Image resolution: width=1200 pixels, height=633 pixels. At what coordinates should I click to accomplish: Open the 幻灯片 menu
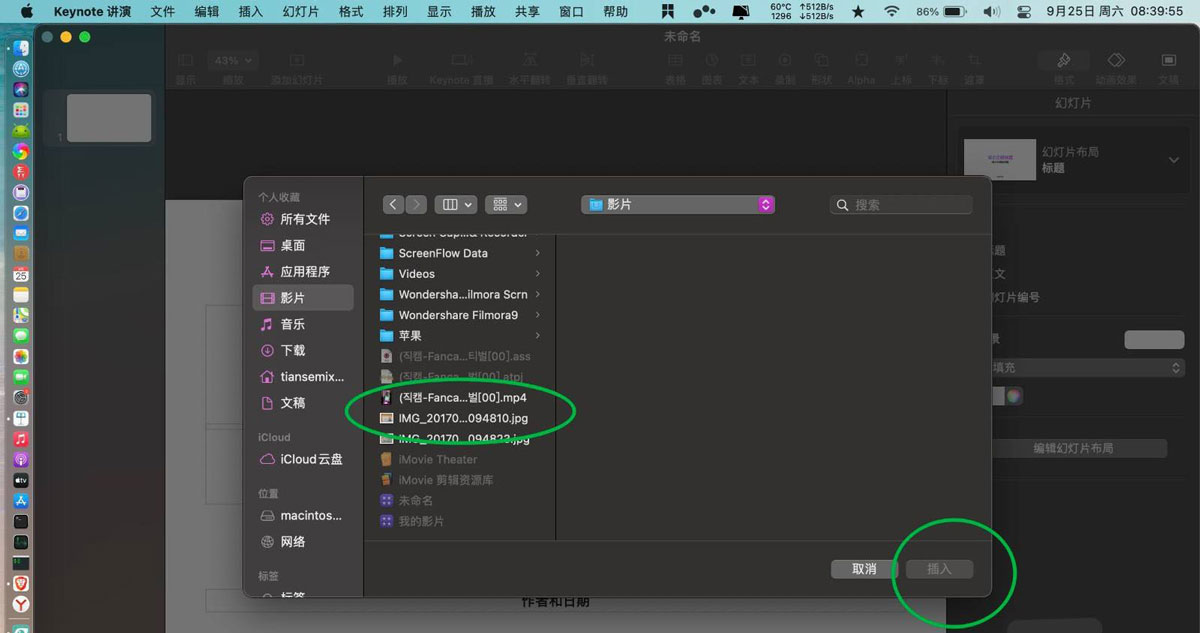pyautogui.click(x=301, y=12)
